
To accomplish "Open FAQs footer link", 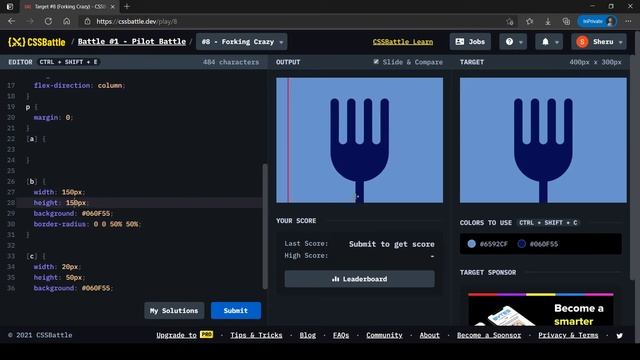I will click(x=341, y=335).
